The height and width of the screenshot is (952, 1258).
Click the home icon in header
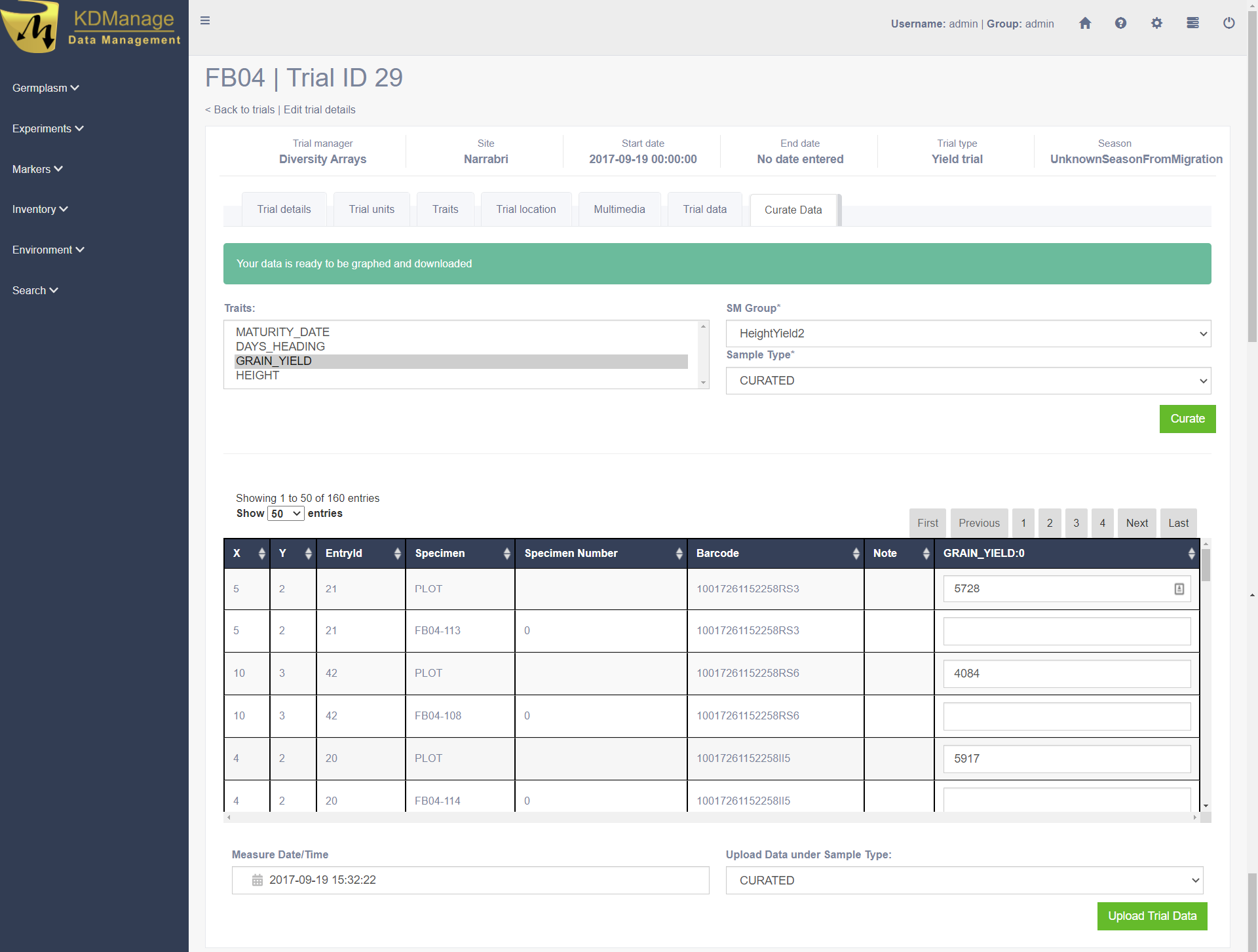tap(1085, 24)
